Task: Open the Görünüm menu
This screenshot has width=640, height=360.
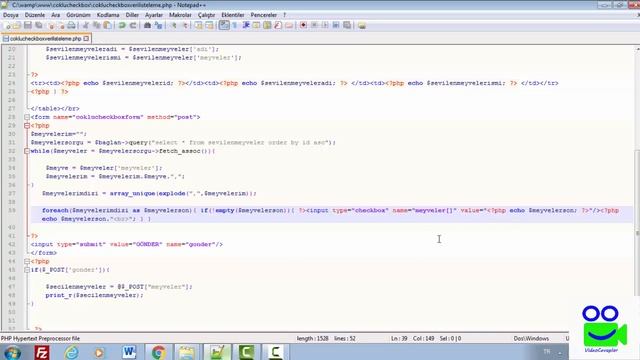Action: 78,15
